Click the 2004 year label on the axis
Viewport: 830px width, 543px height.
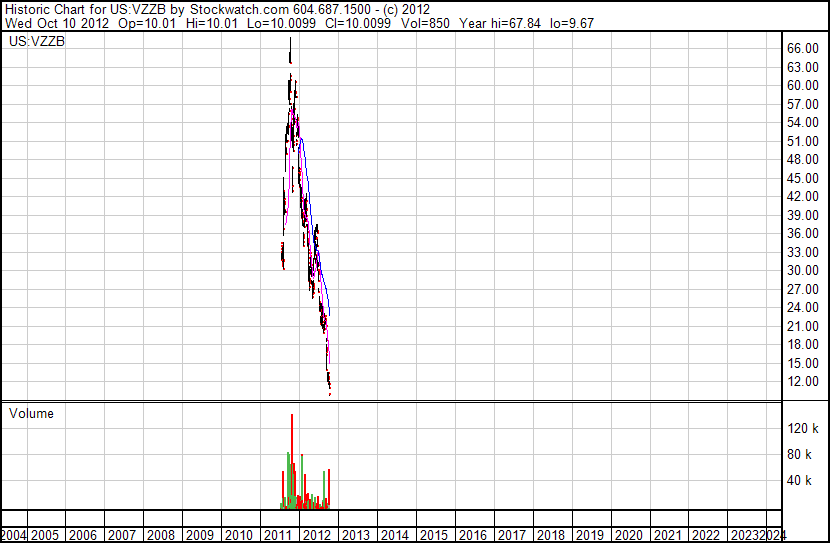coord(15,535)
